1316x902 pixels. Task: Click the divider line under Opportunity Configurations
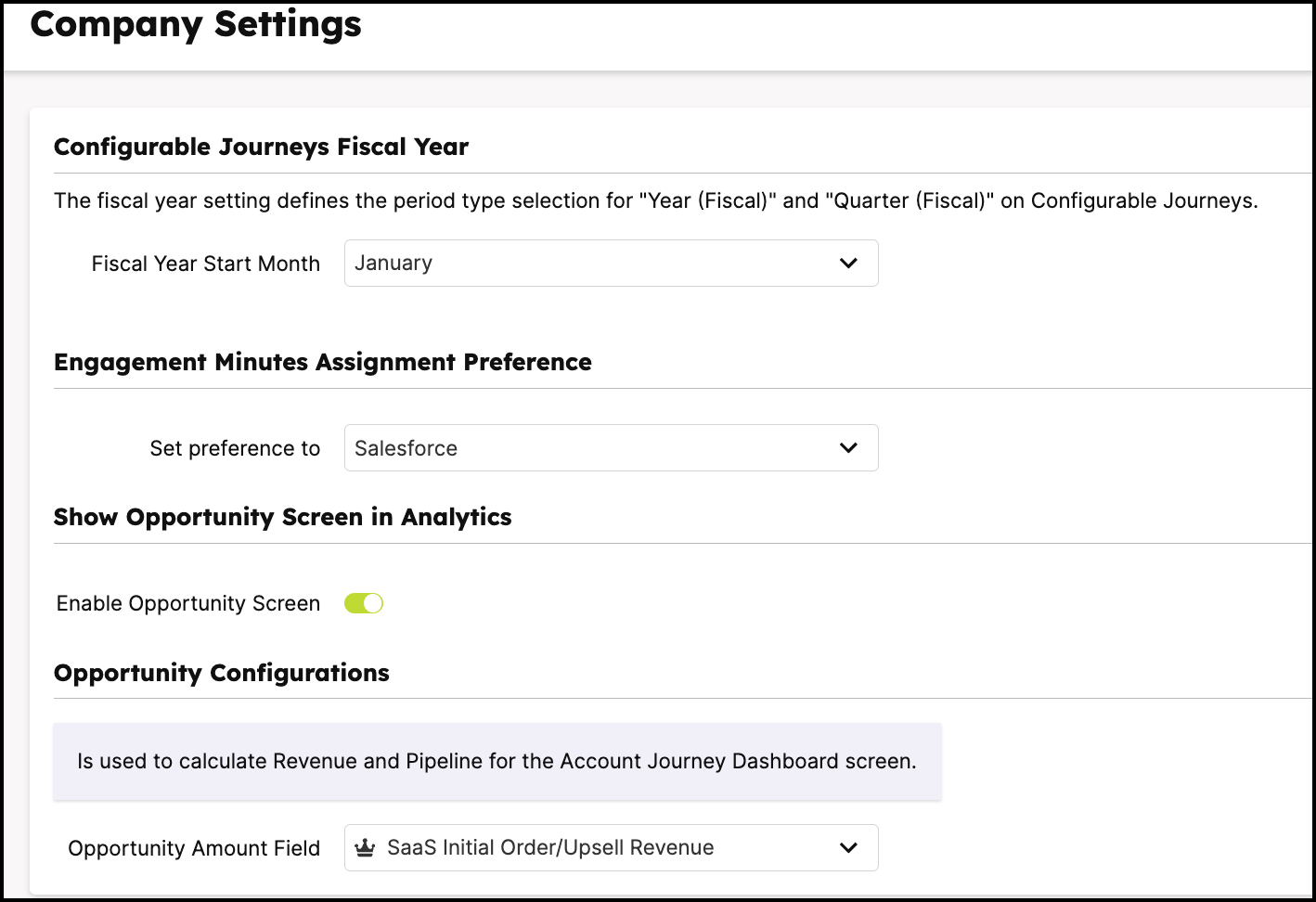(684, 698)
